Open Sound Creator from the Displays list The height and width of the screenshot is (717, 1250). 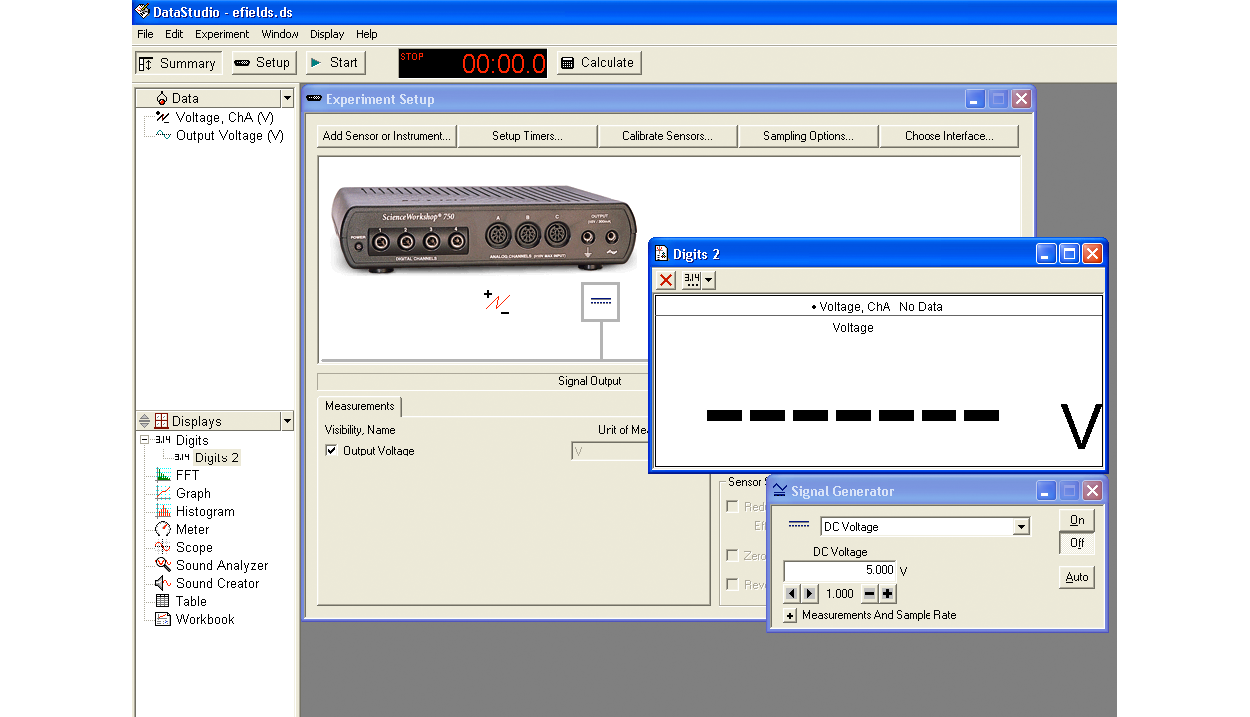point(217,583)
